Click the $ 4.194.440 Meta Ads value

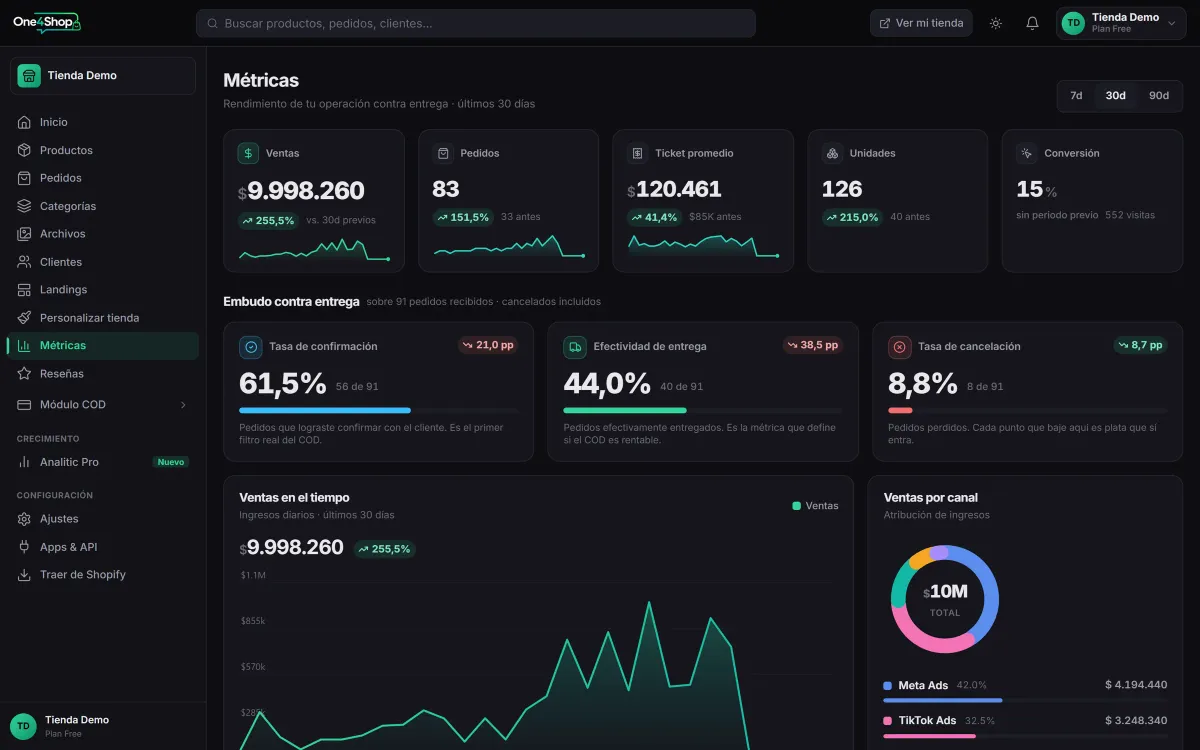coord(1136,685)
